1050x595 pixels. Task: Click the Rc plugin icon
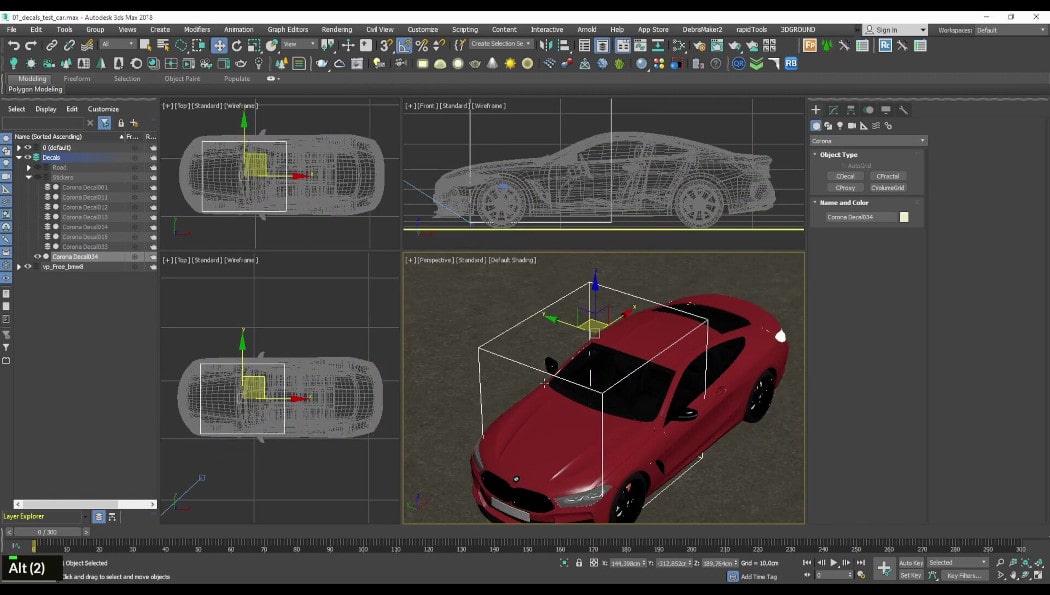885,46
